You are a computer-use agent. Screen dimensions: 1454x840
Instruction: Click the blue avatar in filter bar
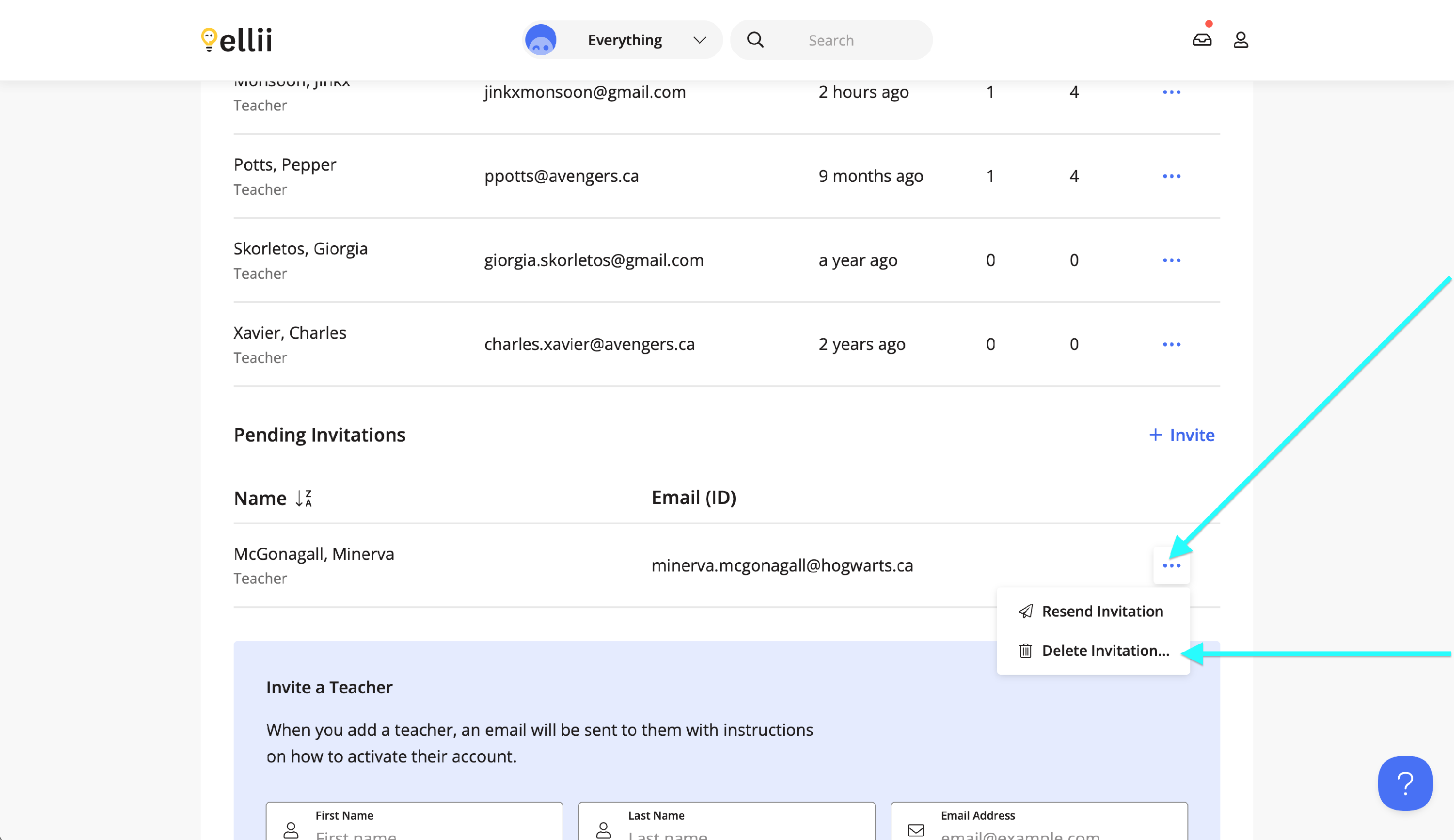point(540,40)
